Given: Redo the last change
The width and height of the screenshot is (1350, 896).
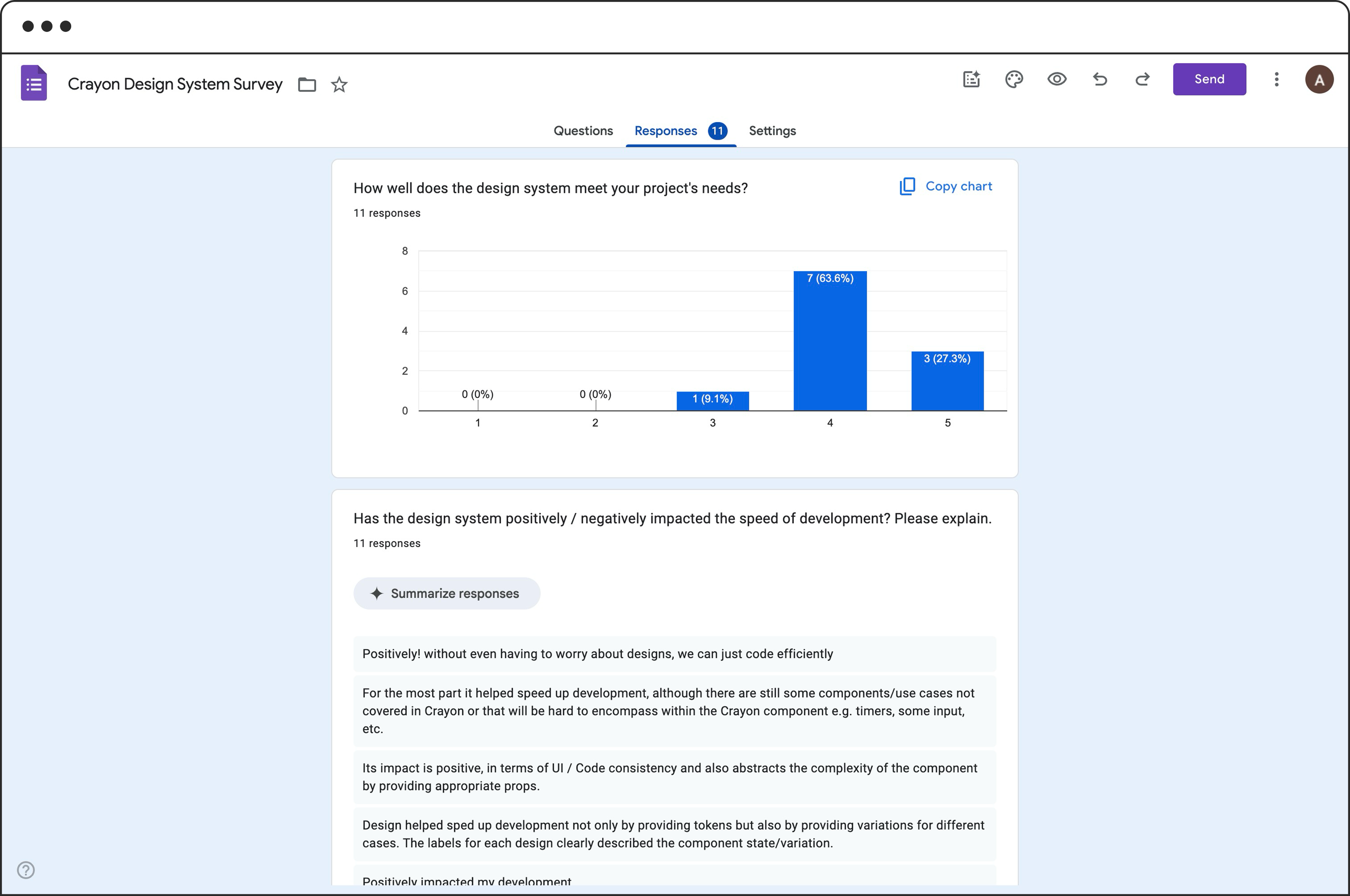Looking at the screenshot, I should point(1142,79).
